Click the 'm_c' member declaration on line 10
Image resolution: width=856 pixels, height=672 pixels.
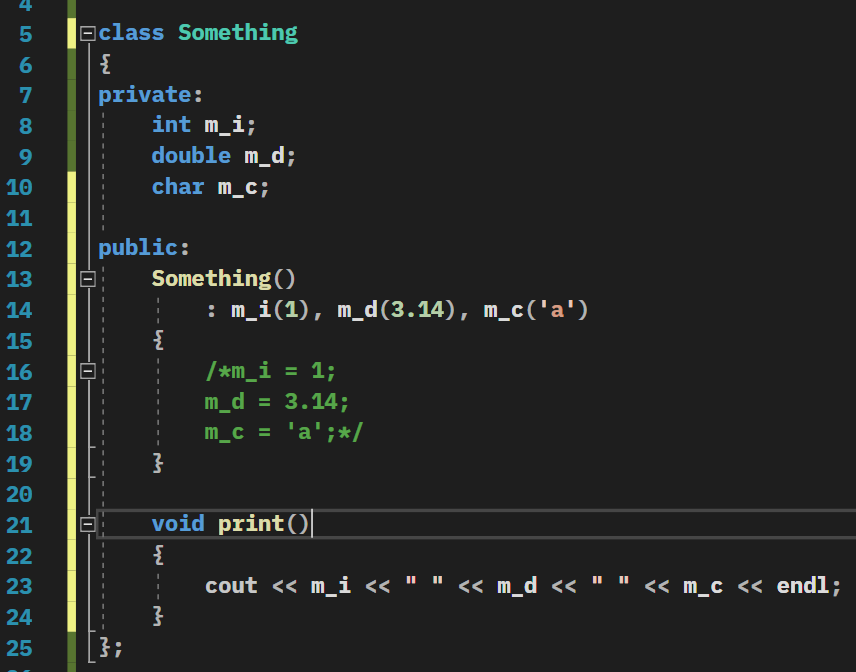point(237,188)
